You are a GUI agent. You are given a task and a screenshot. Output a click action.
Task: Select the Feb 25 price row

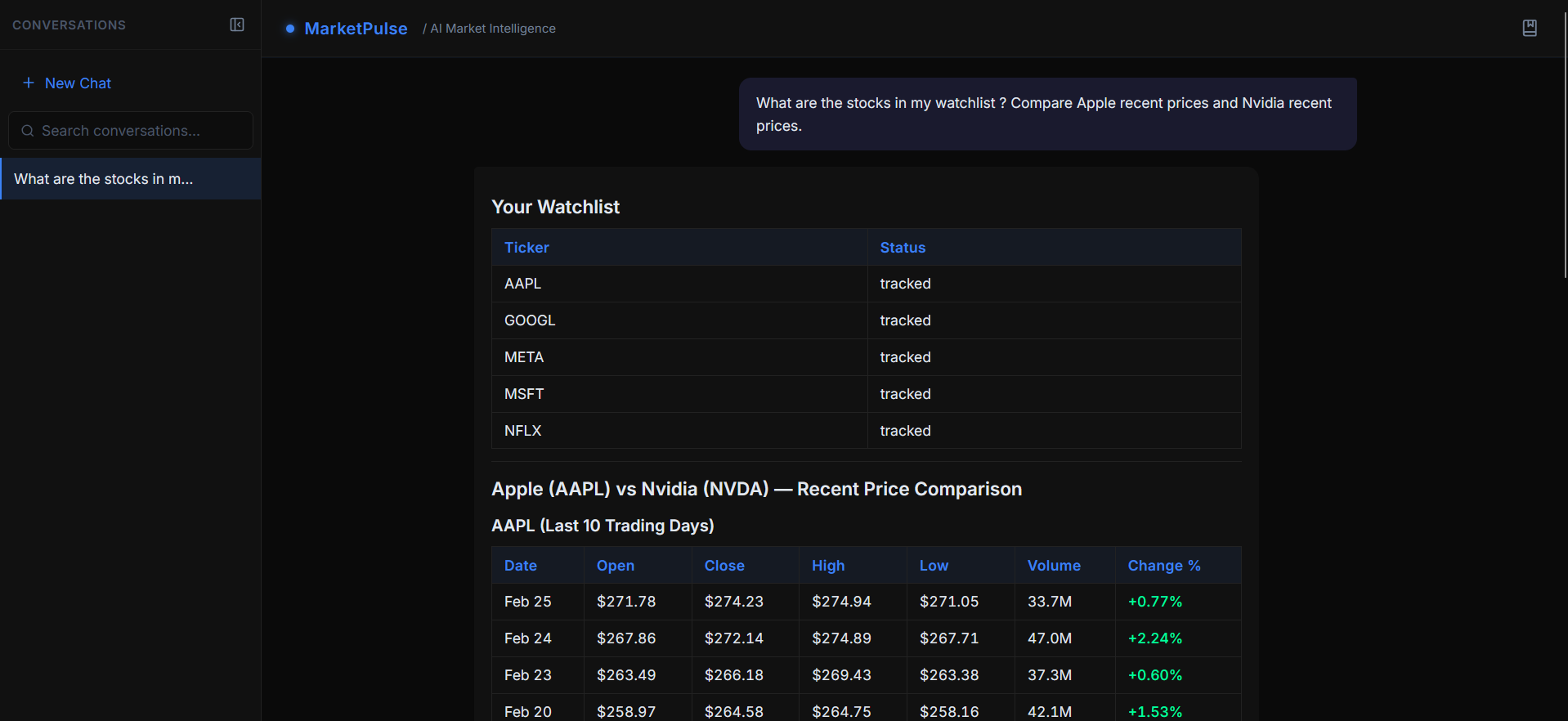click(x=866, y=602)
